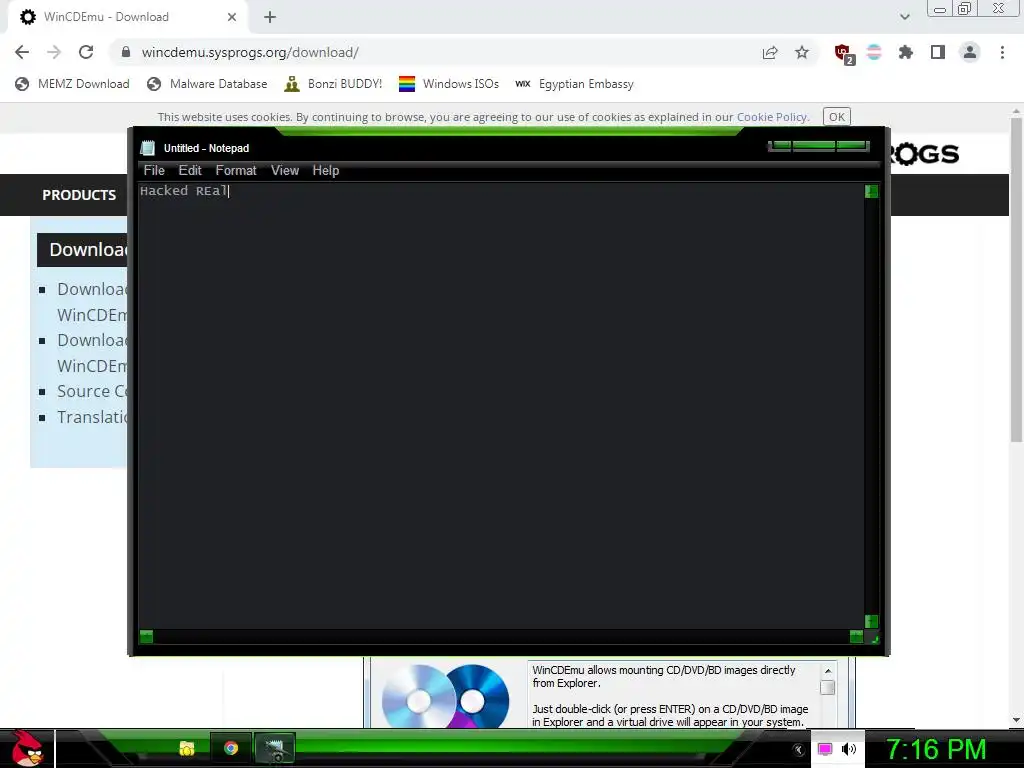This screenshot has width=1024, height=768.
Task: Click Notepad vertical scrollbar down arrow
Action: [871, 621]
